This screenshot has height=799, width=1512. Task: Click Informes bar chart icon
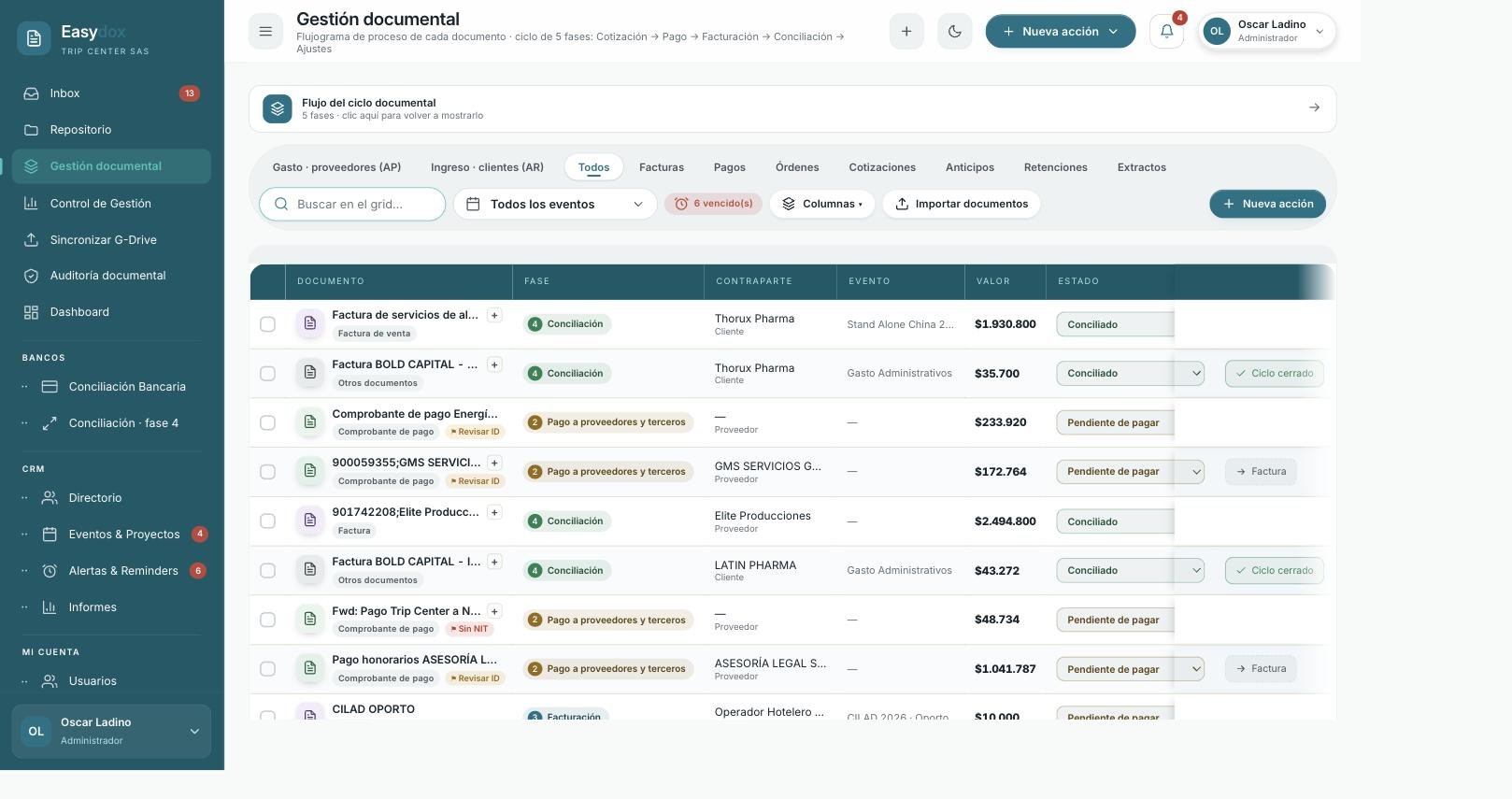(50, 606)
